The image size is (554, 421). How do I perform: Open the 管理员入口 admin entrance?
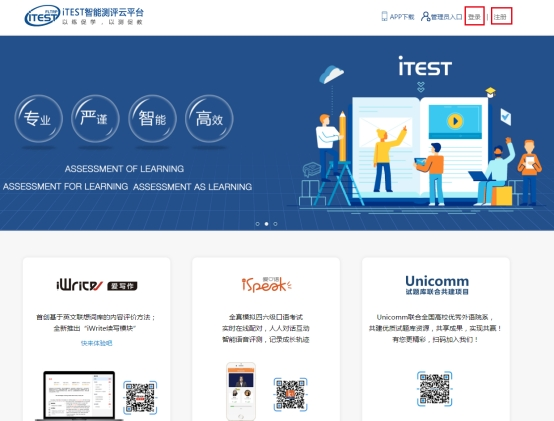click(446, 17)
